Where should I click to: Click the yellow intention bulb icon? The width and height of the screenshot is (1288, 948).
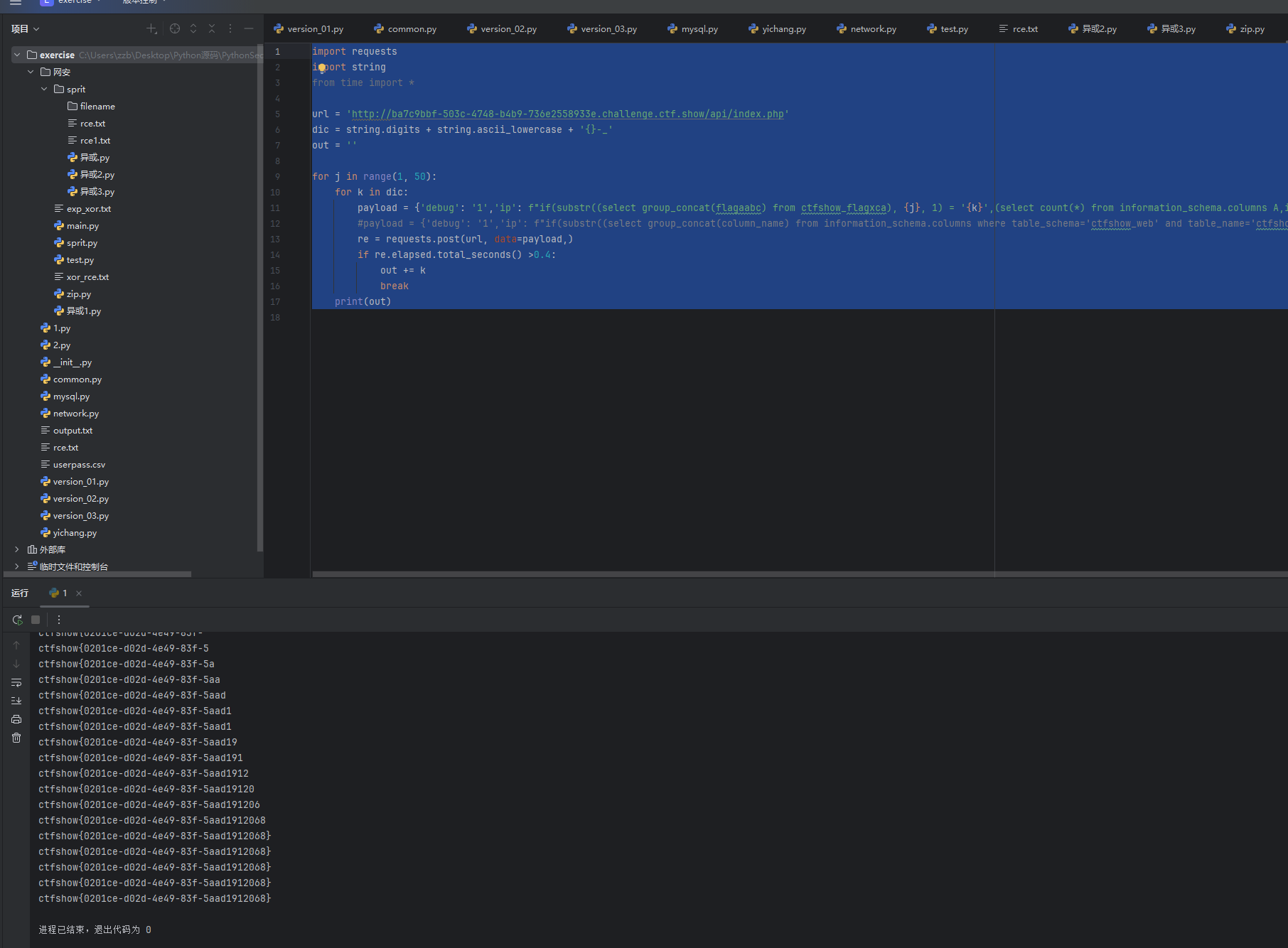tap(322, 68)
